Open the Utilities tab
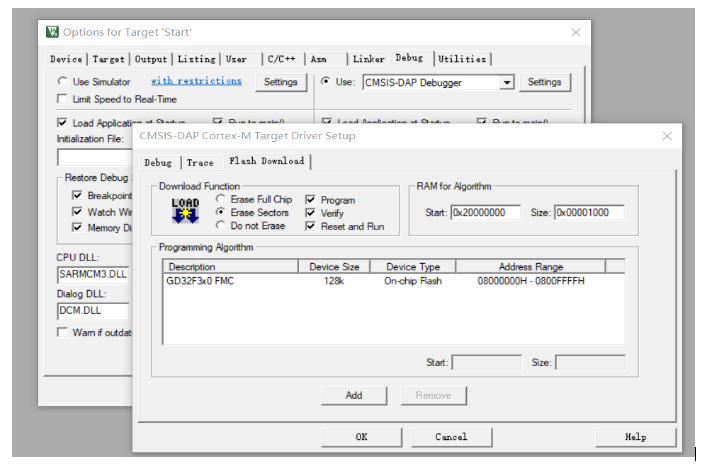709x464 pixels. tap(461, 59)
